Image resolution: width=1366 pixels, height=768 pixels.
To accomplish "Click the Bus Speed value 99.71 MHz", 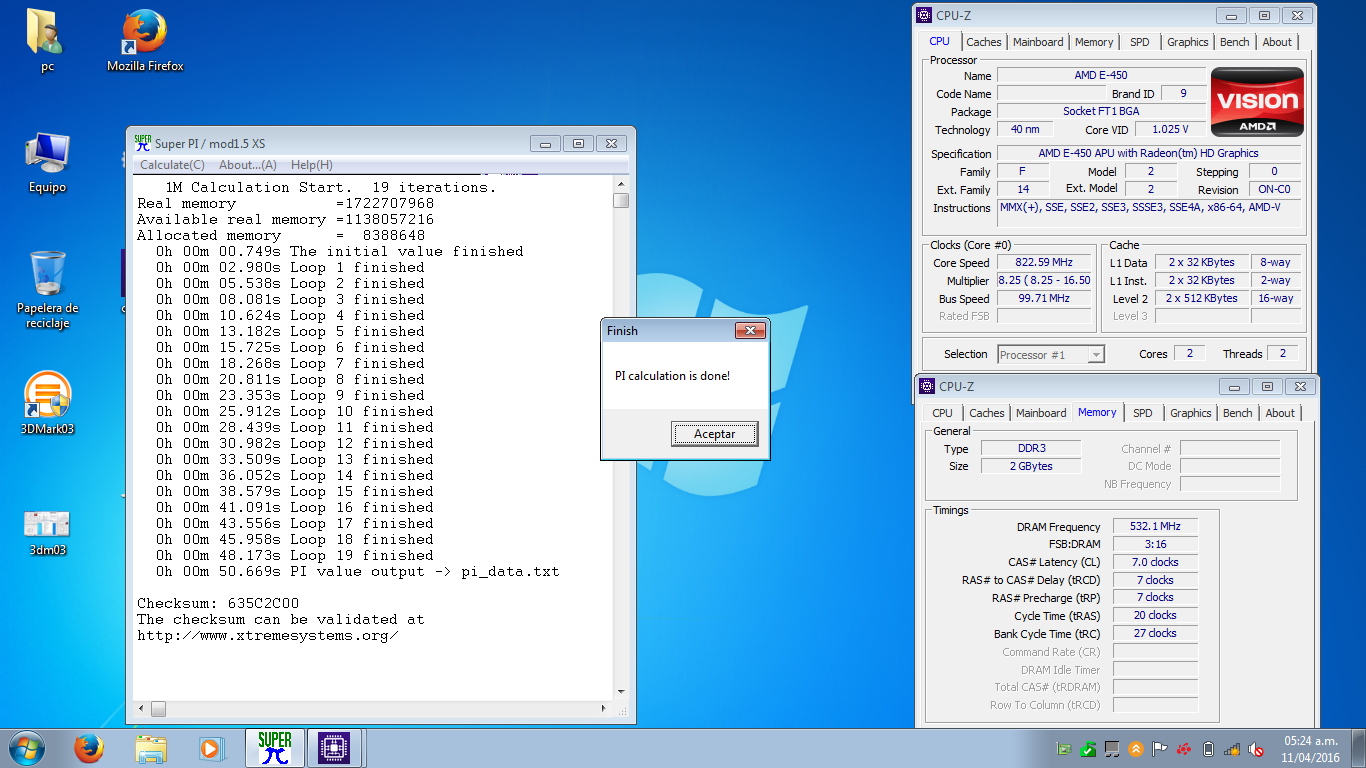I will click(1044, 298).
